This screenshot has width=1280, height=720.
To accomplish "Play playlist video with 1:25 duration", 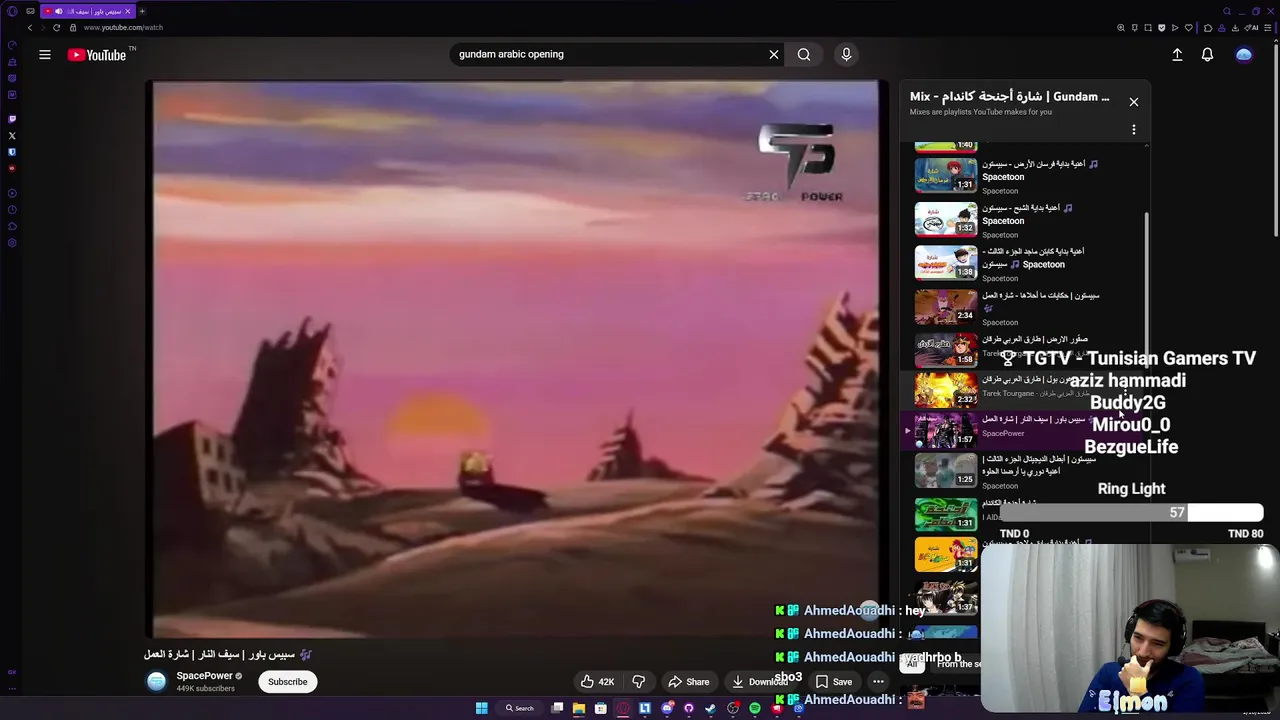I will pos(946,470).
